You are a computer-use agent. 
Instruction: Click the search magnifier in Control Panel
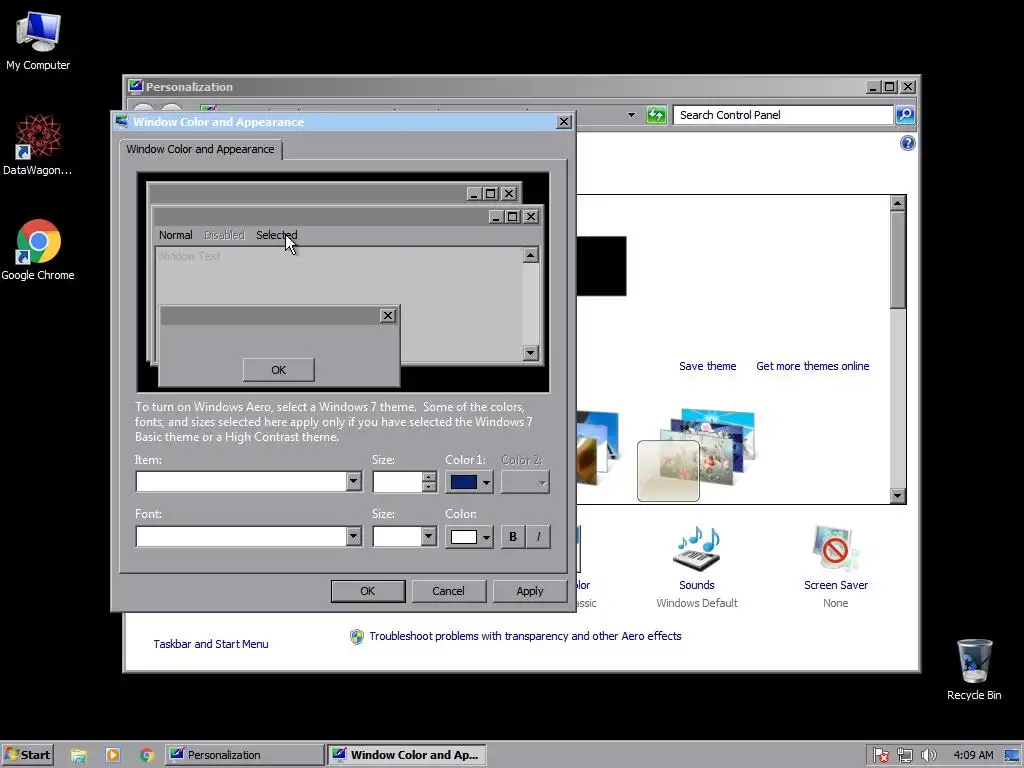point(904,115)
